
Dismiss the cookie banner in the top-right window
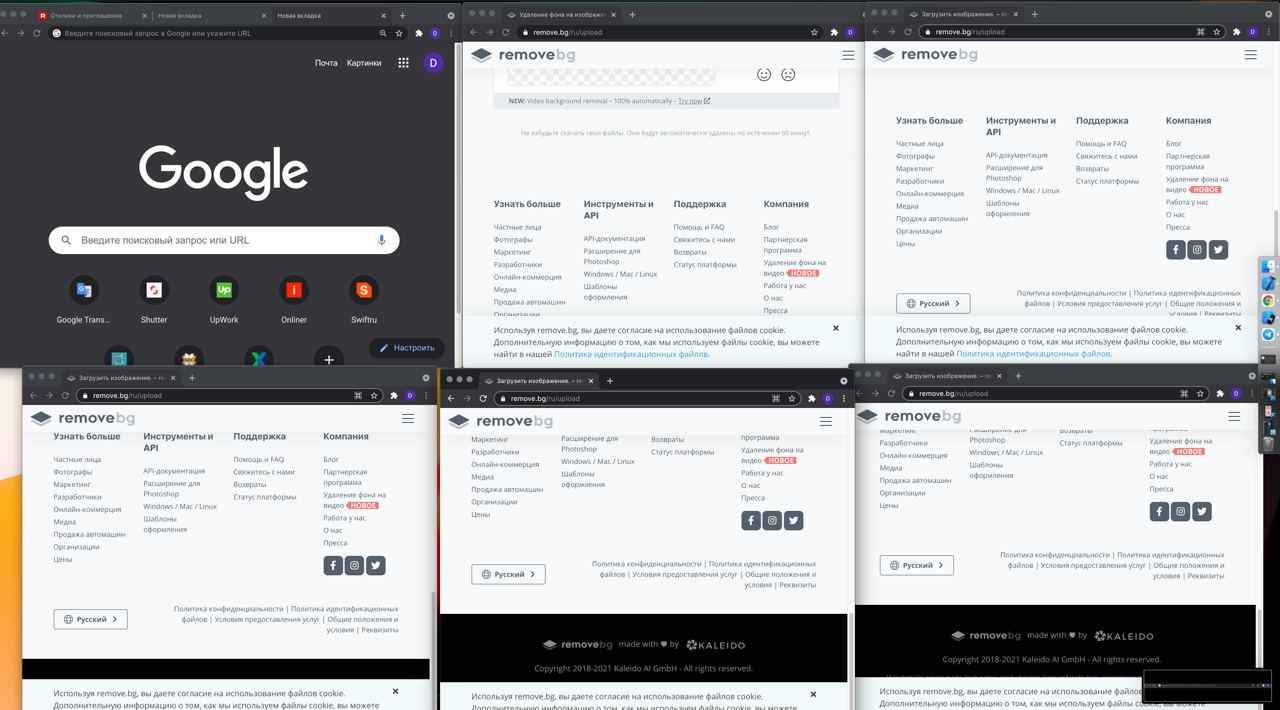(x=1238, y=328)
